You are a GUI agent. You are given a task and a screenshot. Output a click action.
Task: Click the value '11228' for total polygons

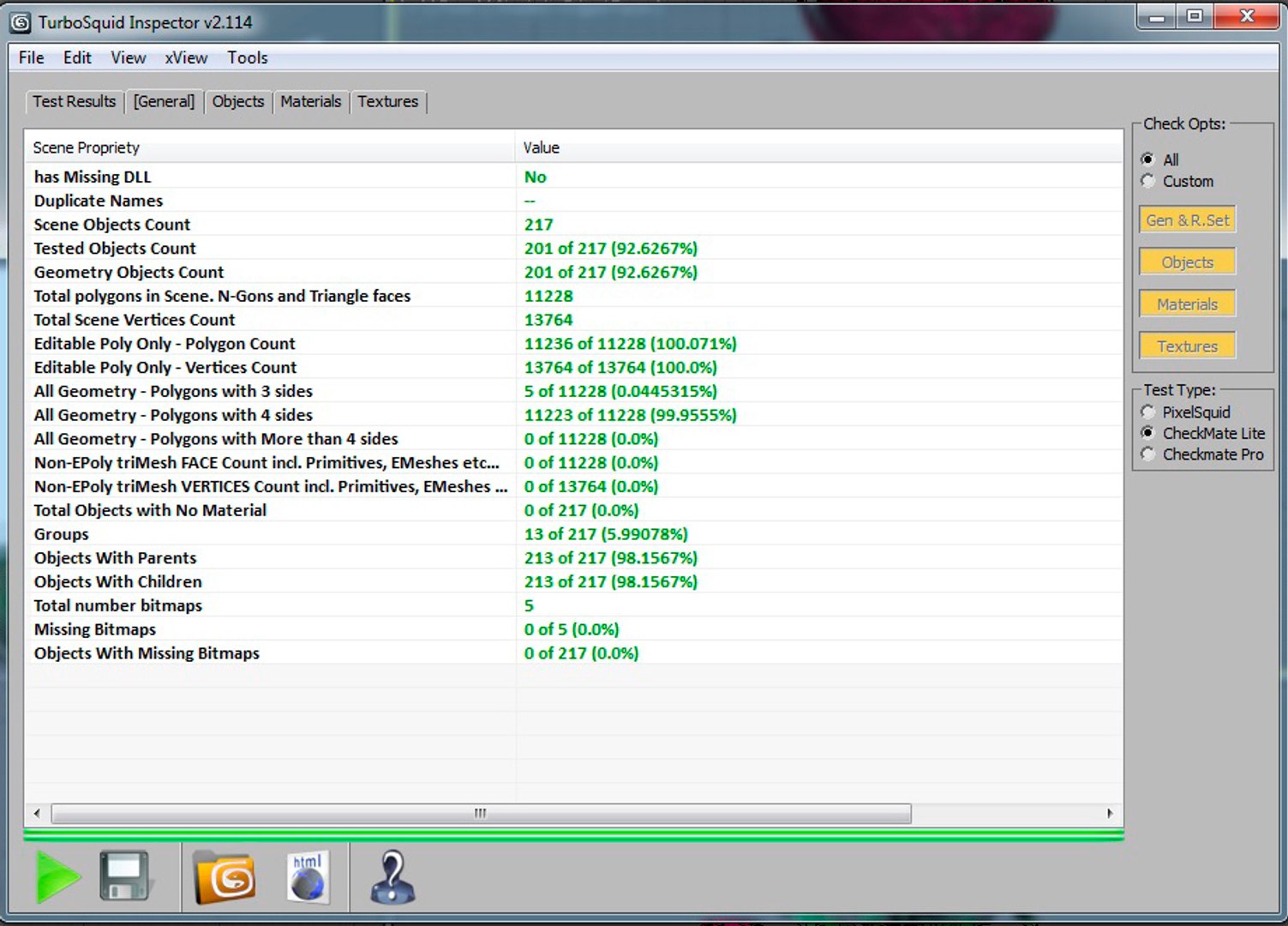[x=548, y=296]
